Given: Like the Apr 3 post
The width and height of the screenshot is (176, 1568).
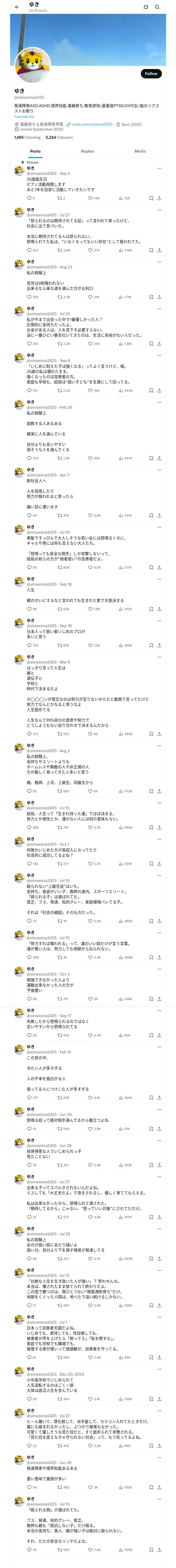Looking at the screenshot, I should (x=90, y=516).
